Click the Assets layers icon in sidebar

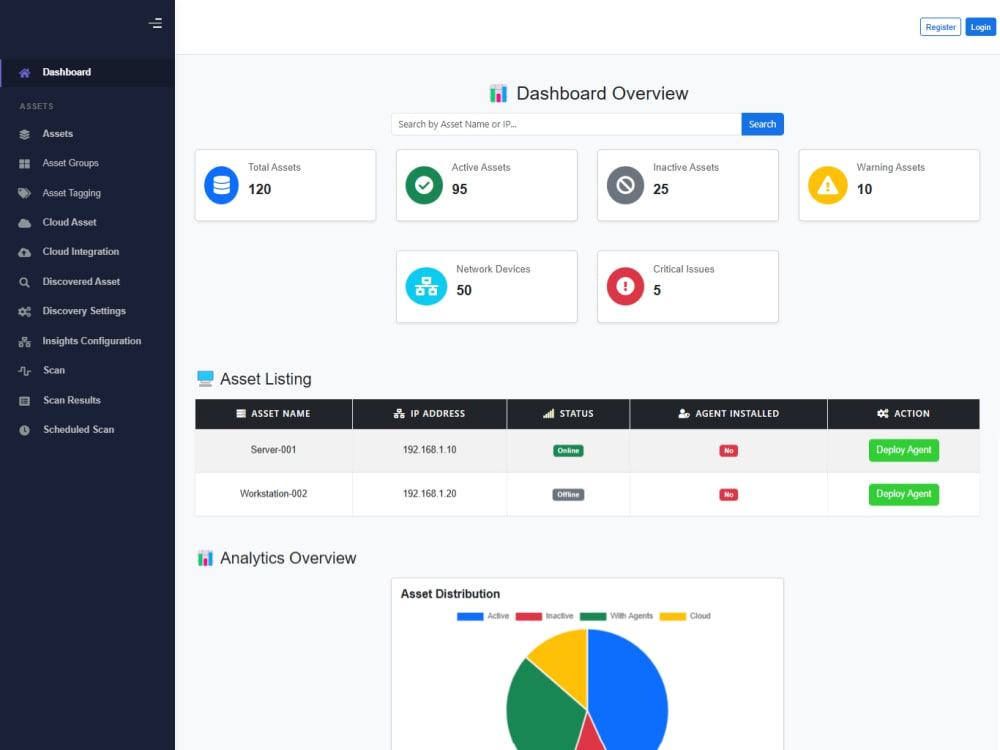point(24,134)
